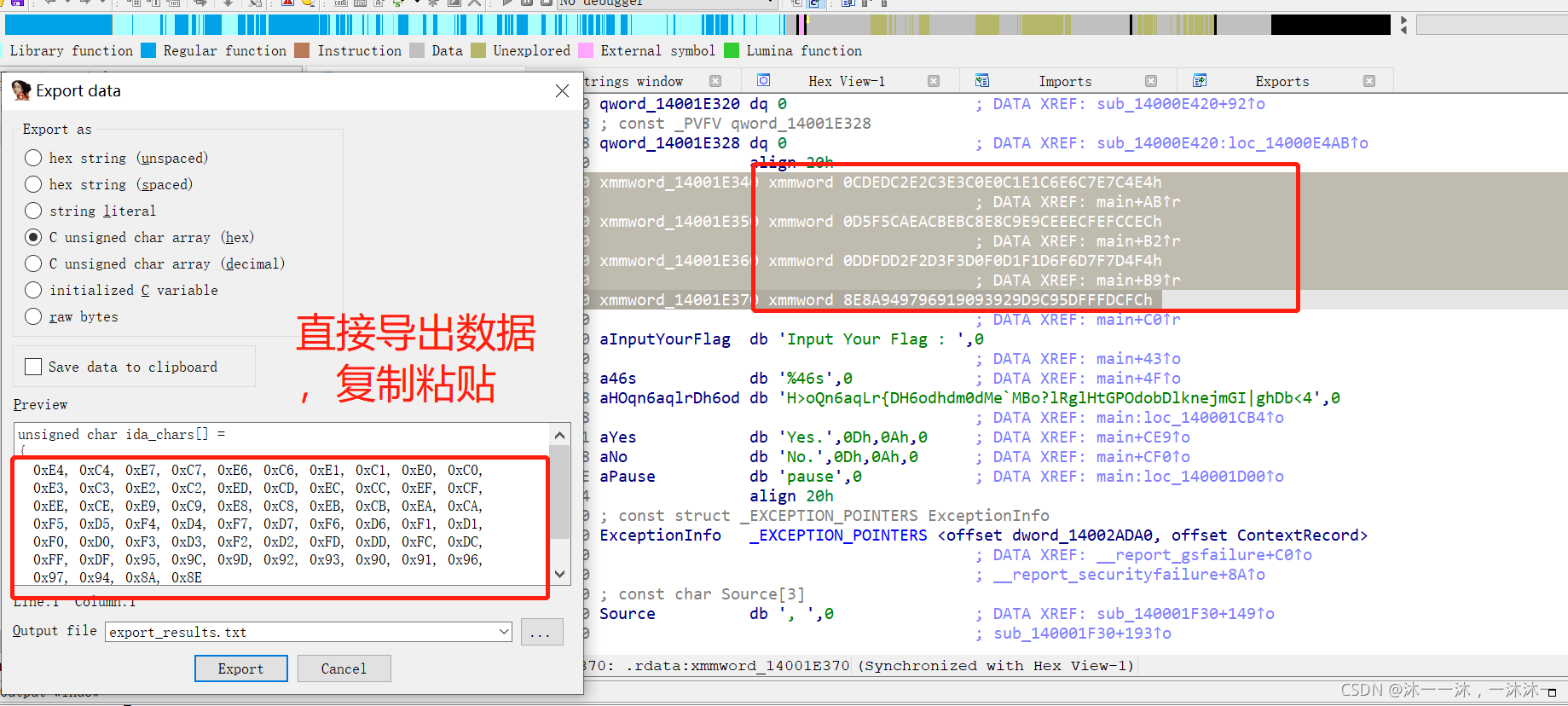The image size is (1568, 706).
Task: Click the Data legend color swatch
Action: 417,50
